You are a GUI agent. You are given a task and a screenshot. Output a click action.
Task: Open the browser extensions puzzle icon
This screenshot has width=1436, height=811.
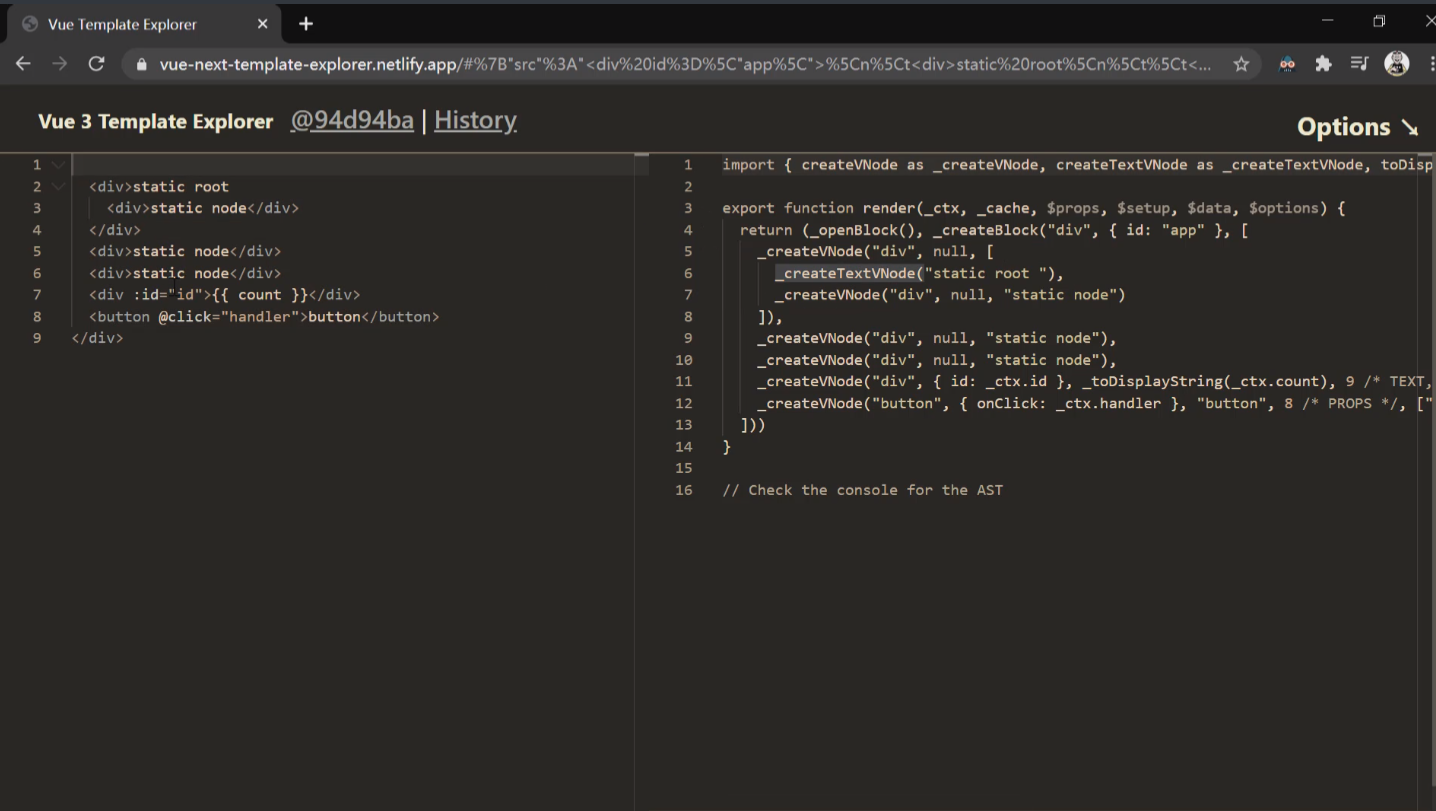click(x=1324, y=64)
